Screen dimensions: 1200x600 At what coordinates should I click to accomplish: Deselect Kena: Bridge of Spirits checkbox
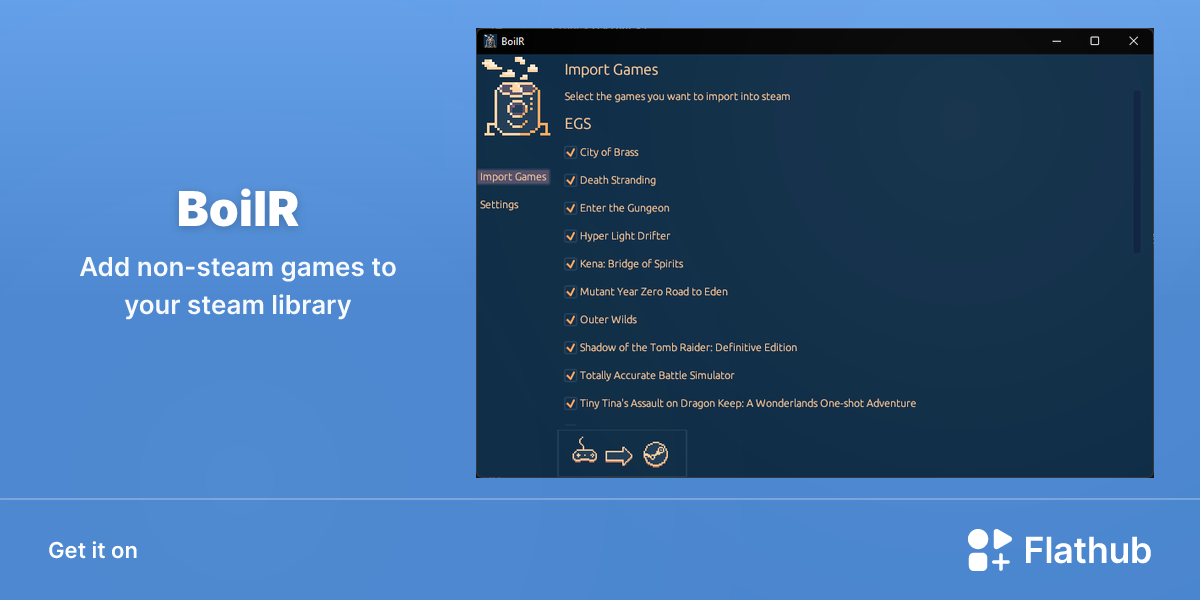[571, 264]
